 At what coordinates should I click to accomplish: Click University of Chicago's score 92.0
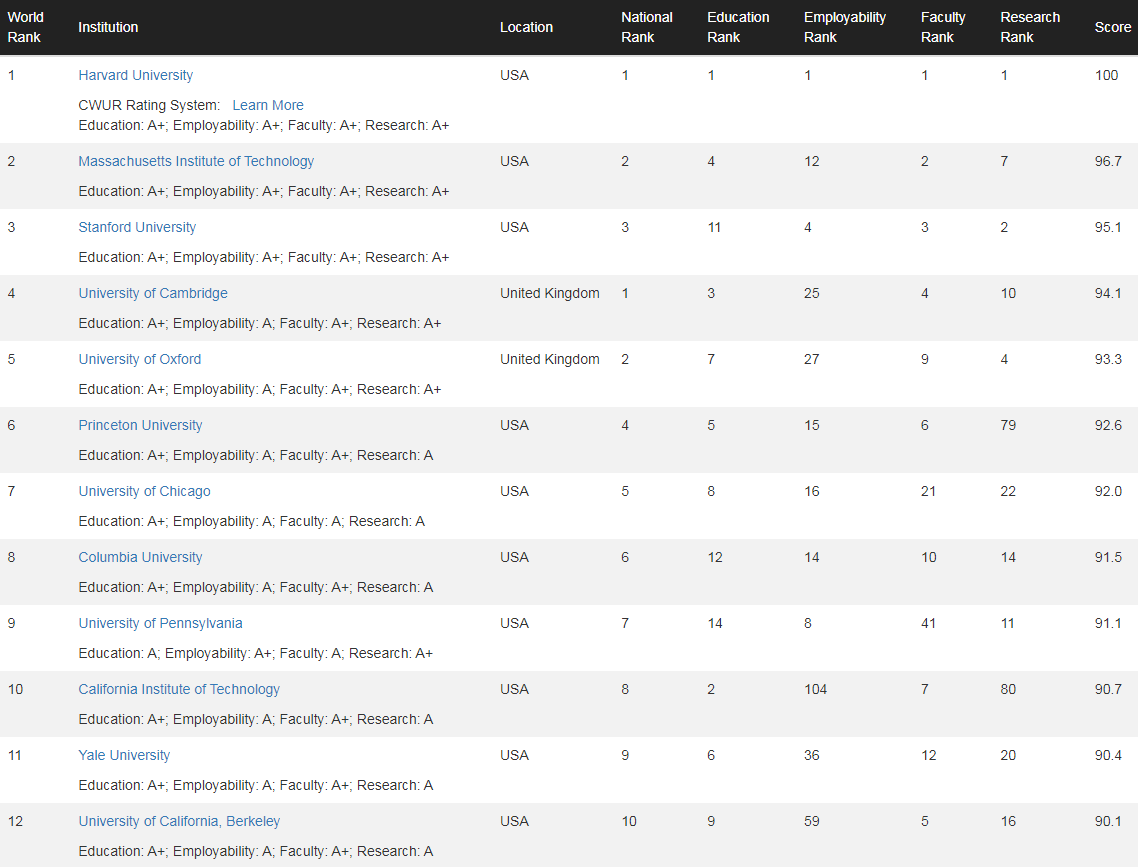1108,491
